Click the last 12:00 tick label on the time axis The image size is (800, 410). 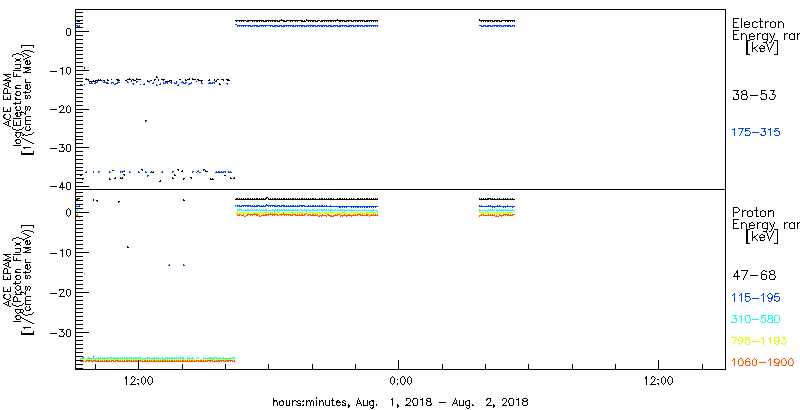658,380
